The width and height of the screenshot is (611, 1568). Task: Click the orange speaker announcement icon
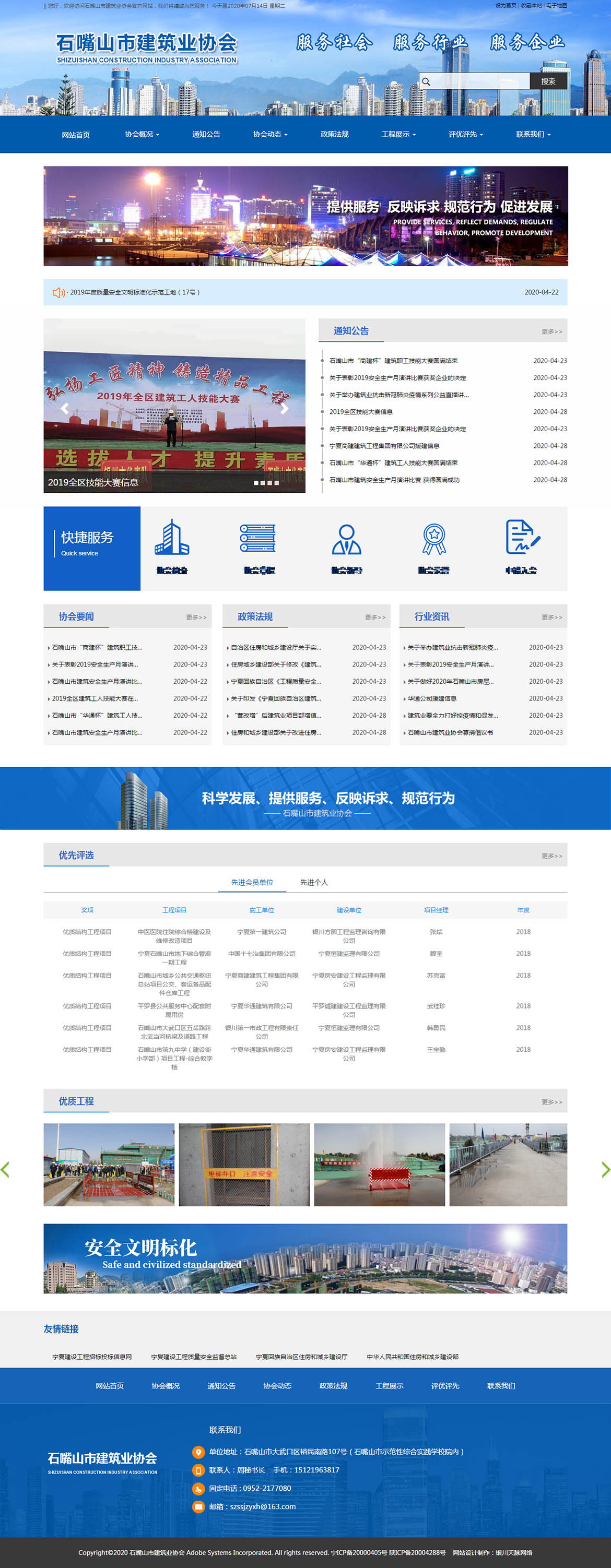tap(58, 293)
